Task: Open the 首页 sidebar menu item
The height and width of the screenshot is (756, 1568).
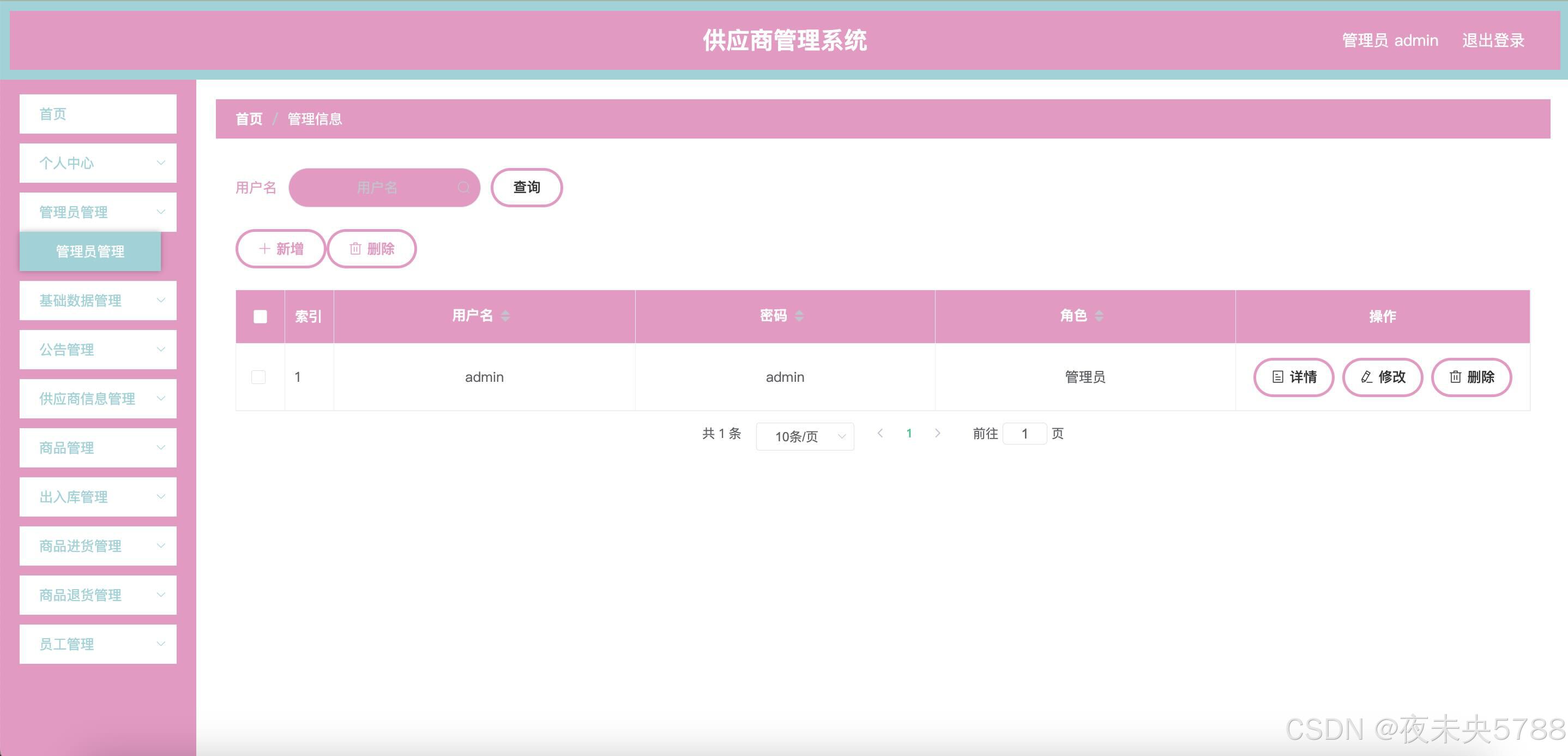Action: pos(98,114)
